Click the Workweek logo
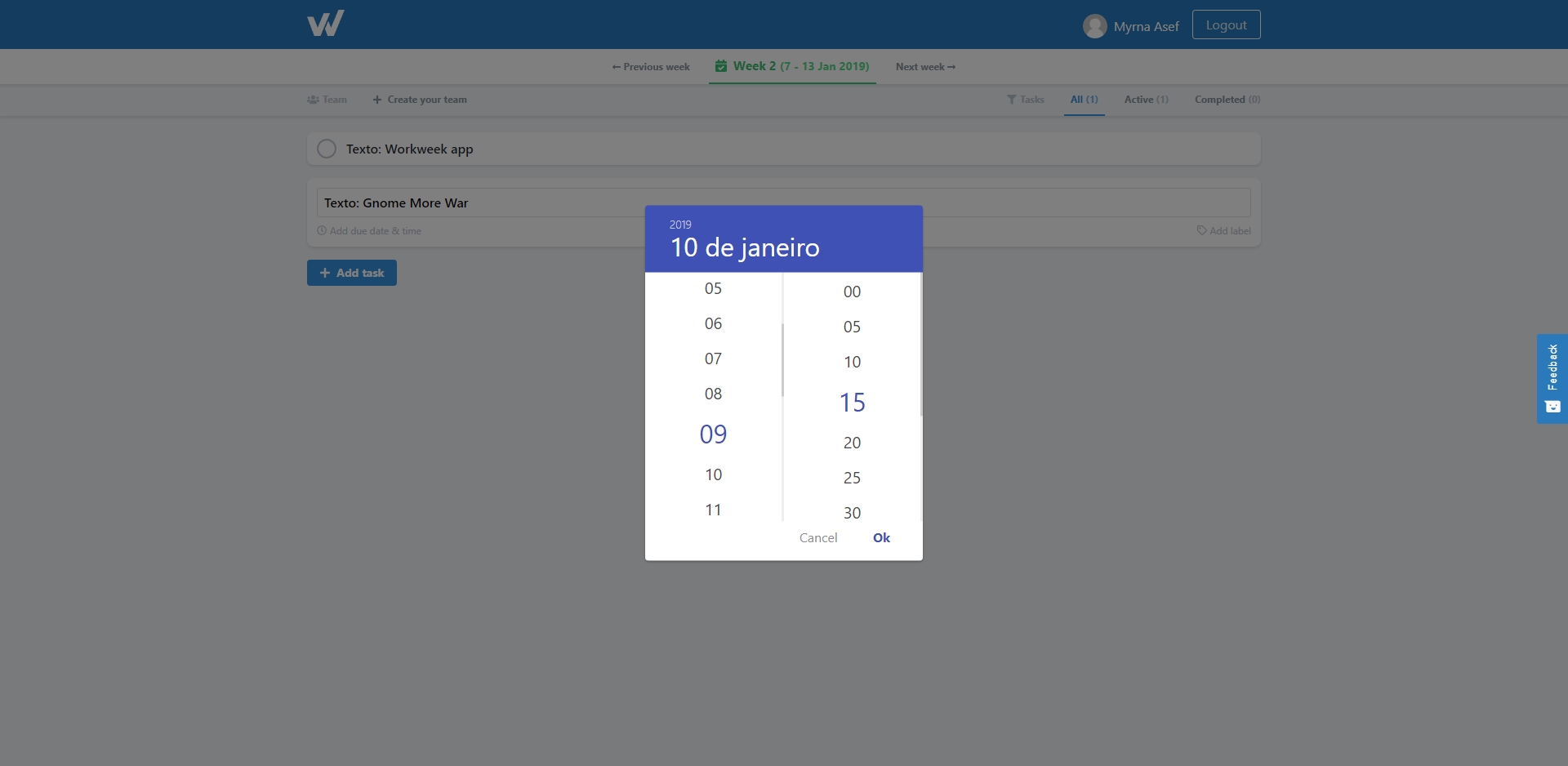 pyautogui.click(x=325, y=23)
